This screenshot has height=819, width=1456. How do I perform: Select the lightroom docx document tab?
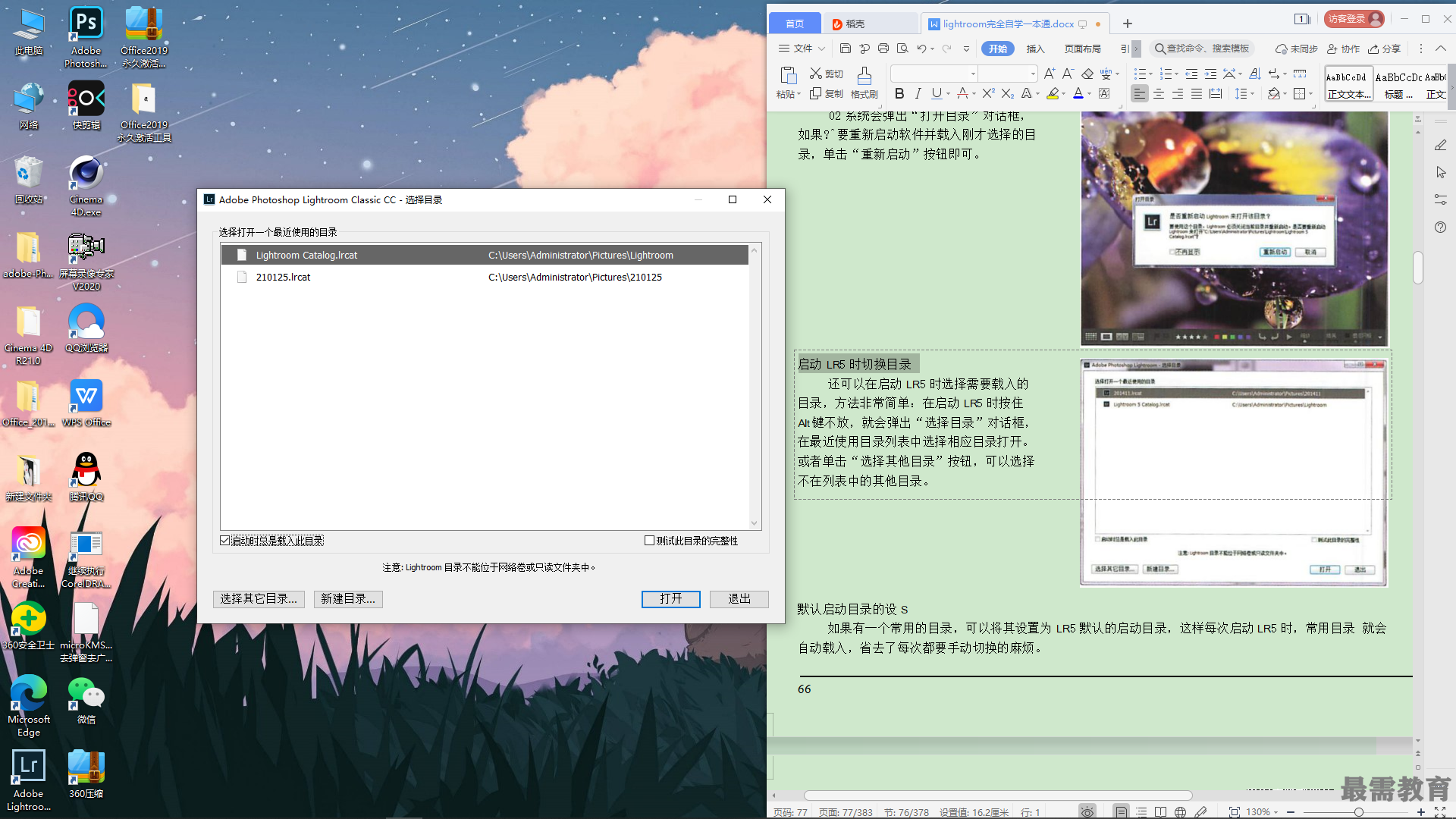click(1015, 24)
